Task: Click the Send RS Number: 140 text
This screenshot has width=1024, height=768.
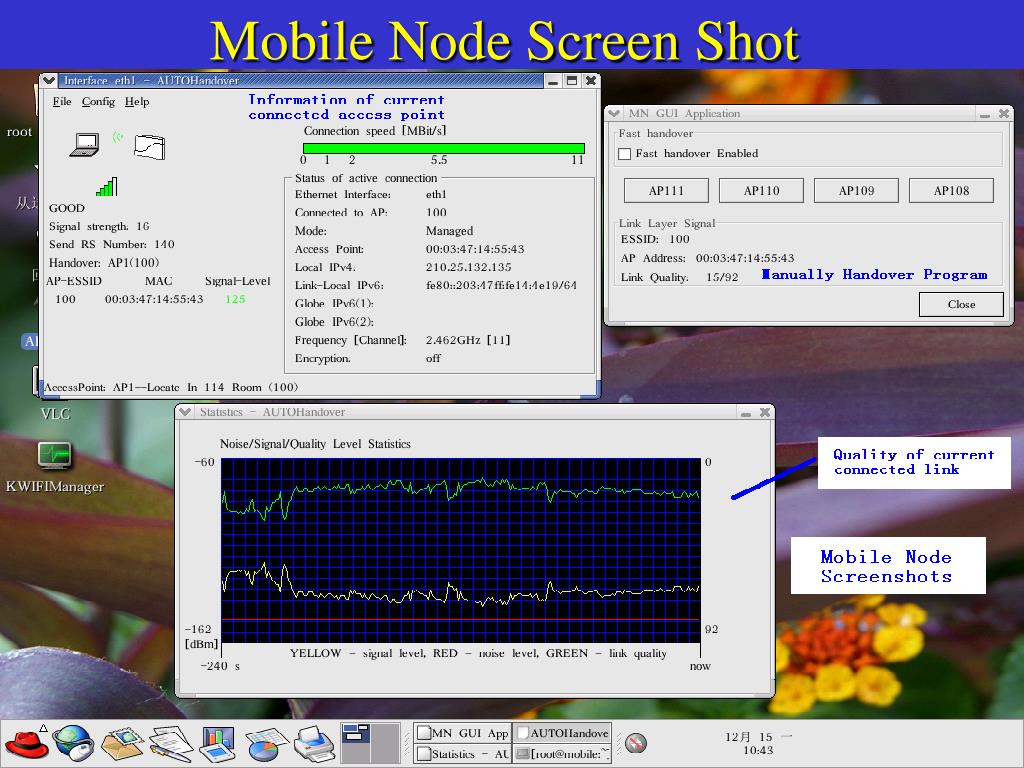Action: click(112, 244)
